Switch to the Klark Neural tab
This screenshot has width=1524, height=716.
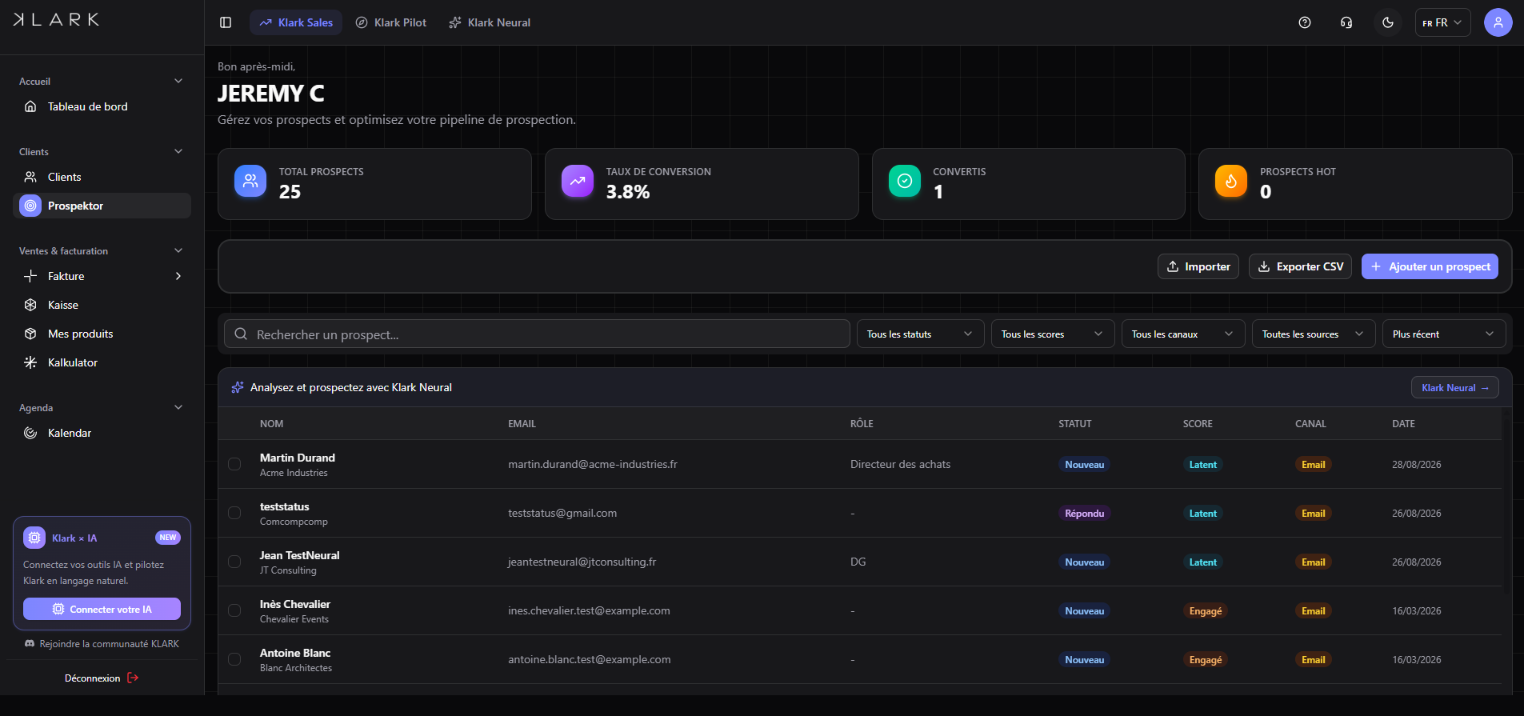coord(490,22)
